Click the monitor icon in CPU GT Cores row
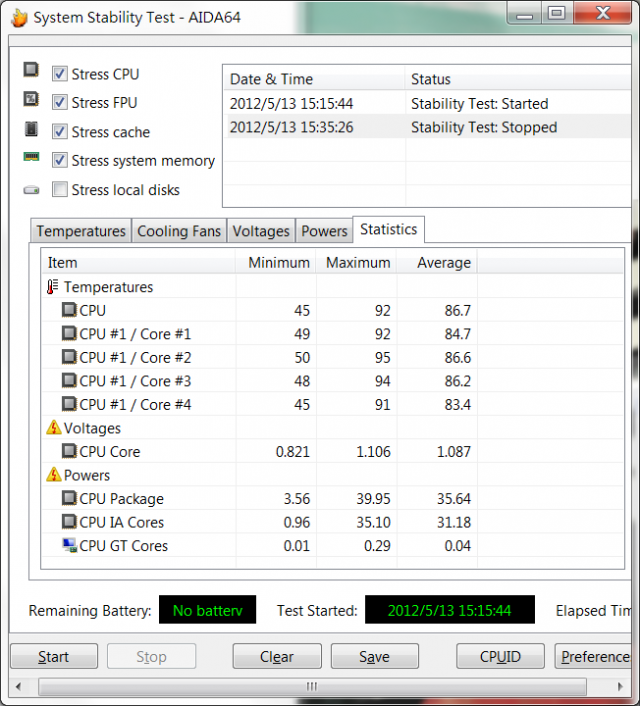 tap(69, 546)
